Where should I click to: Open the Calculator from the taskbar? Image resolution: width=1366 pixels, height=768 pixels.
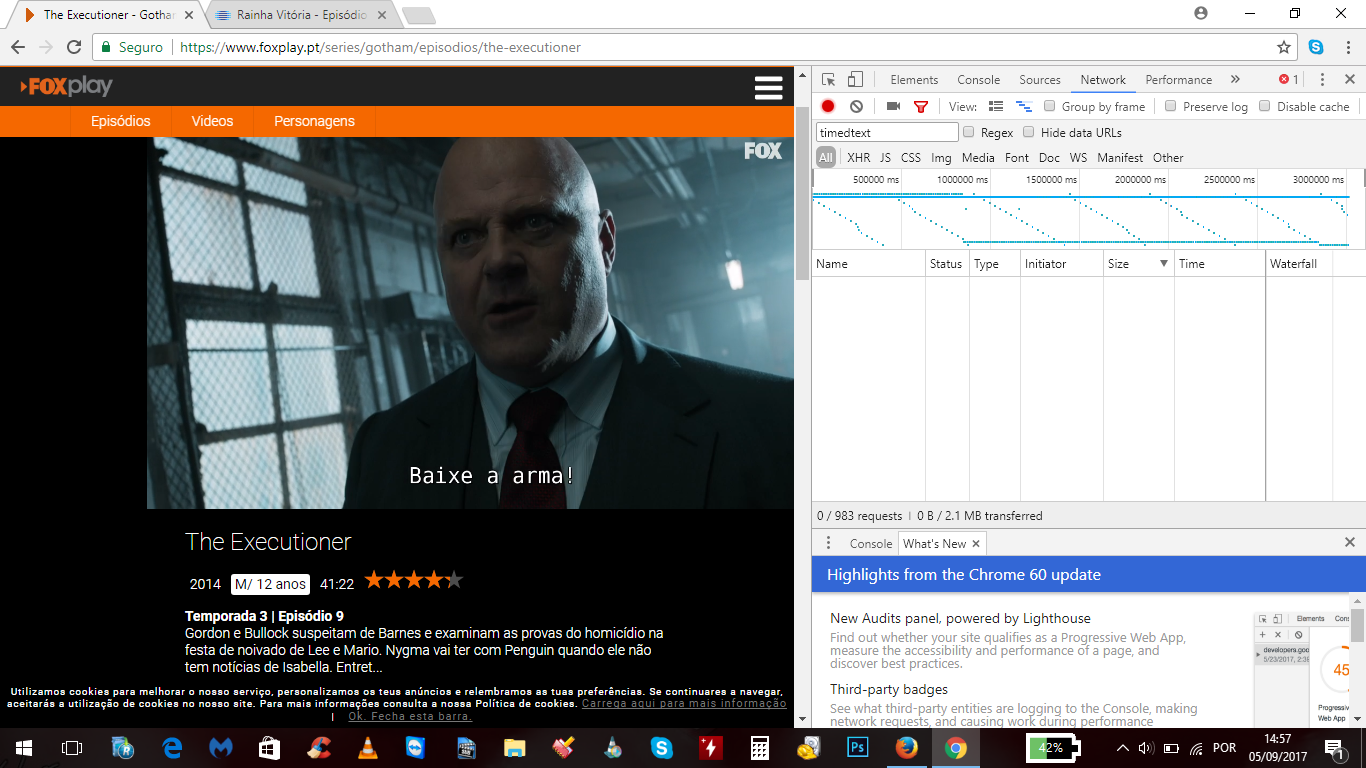pyautogui.click(x=759, y=748)
